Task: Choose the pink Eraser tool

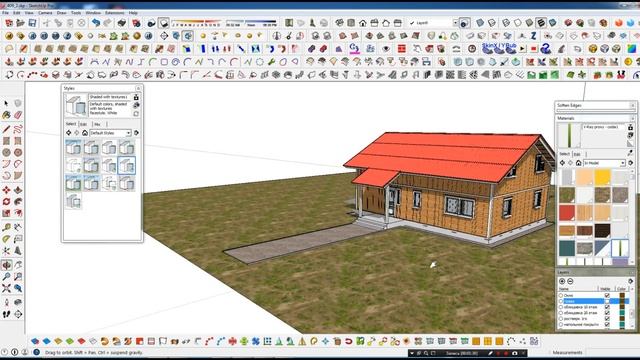Action: (x=18, y=115)
